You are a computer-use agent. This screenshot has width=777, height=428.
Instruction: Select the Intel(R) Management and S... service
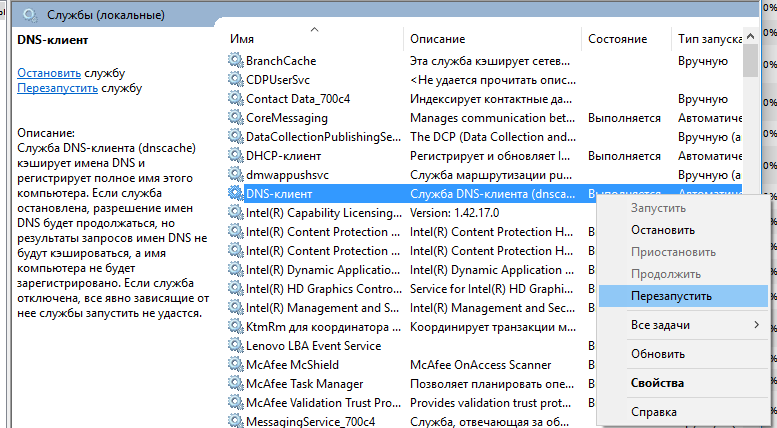(322, 308)
